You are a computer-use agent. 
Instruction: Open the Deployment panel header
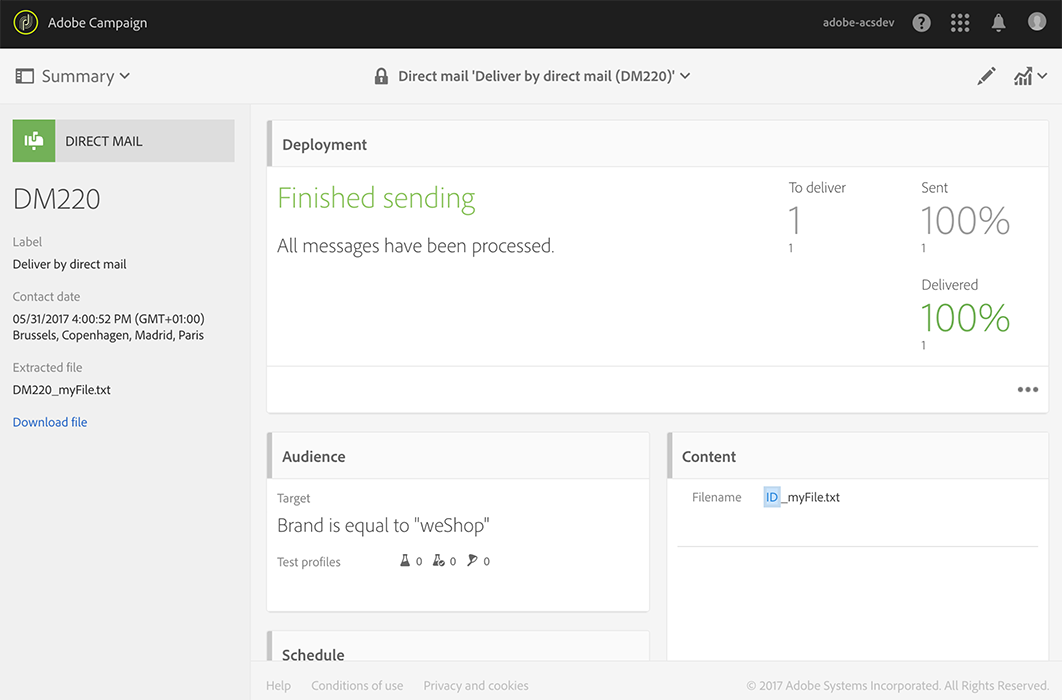pos(658,144)
